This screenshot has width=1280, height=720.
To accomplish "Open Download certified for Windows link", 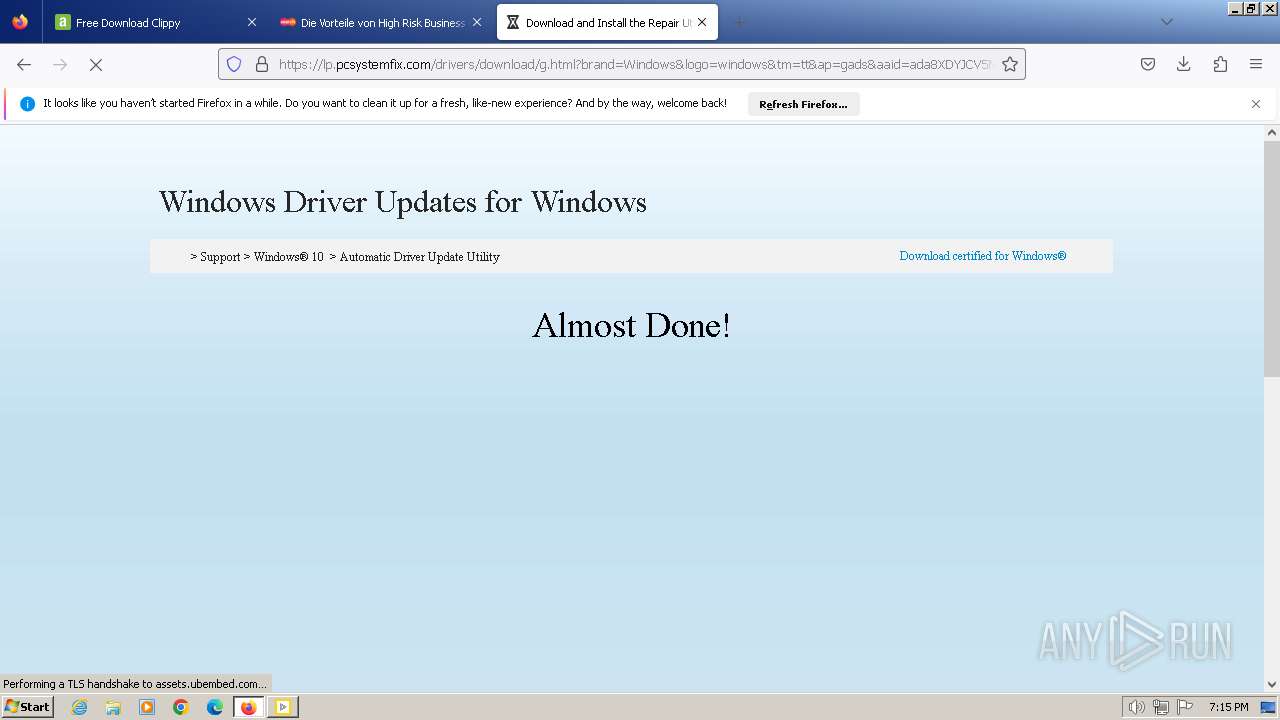I will [x=982, y=256].
